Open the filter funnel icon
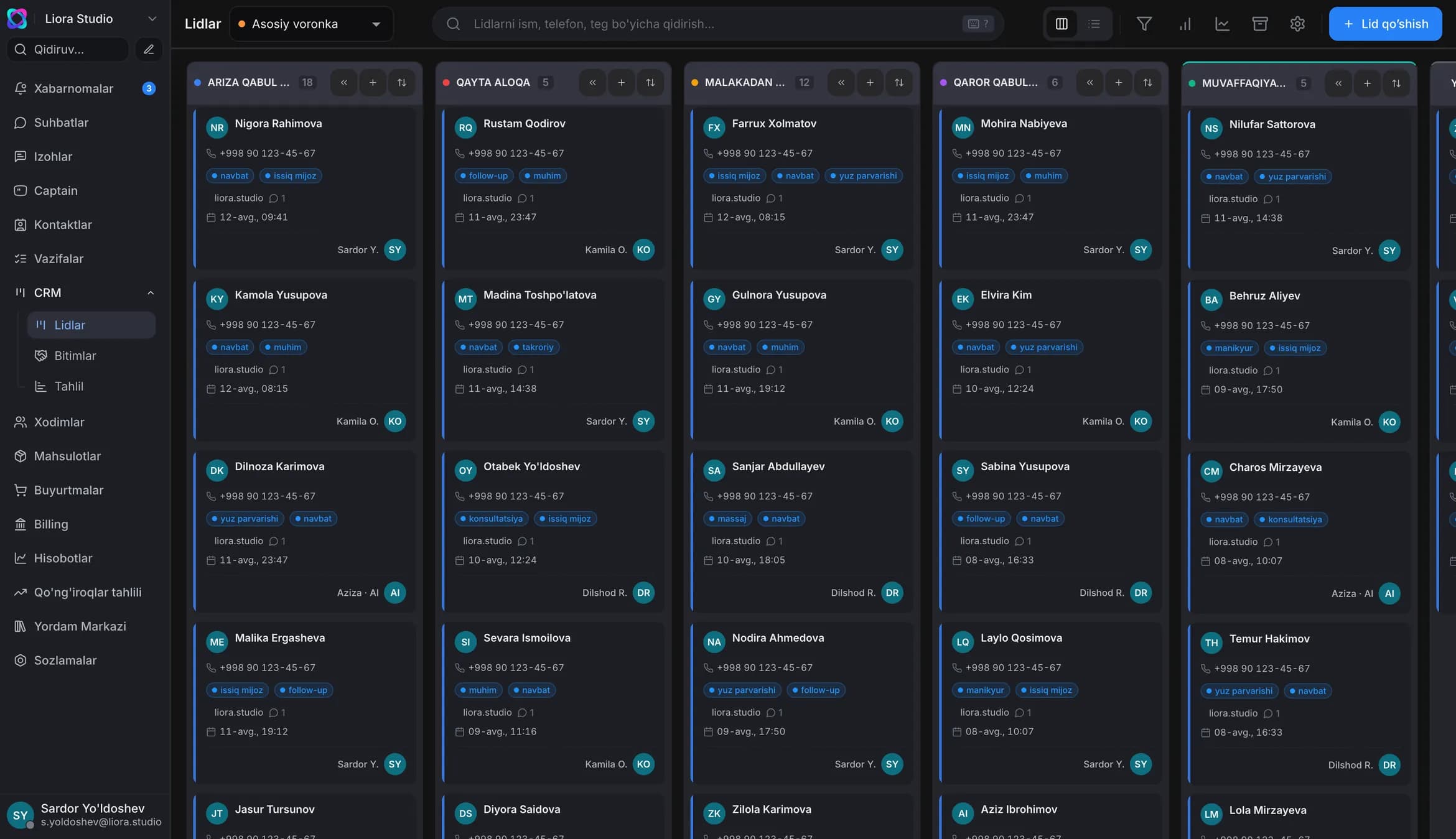 (1144, 24)
